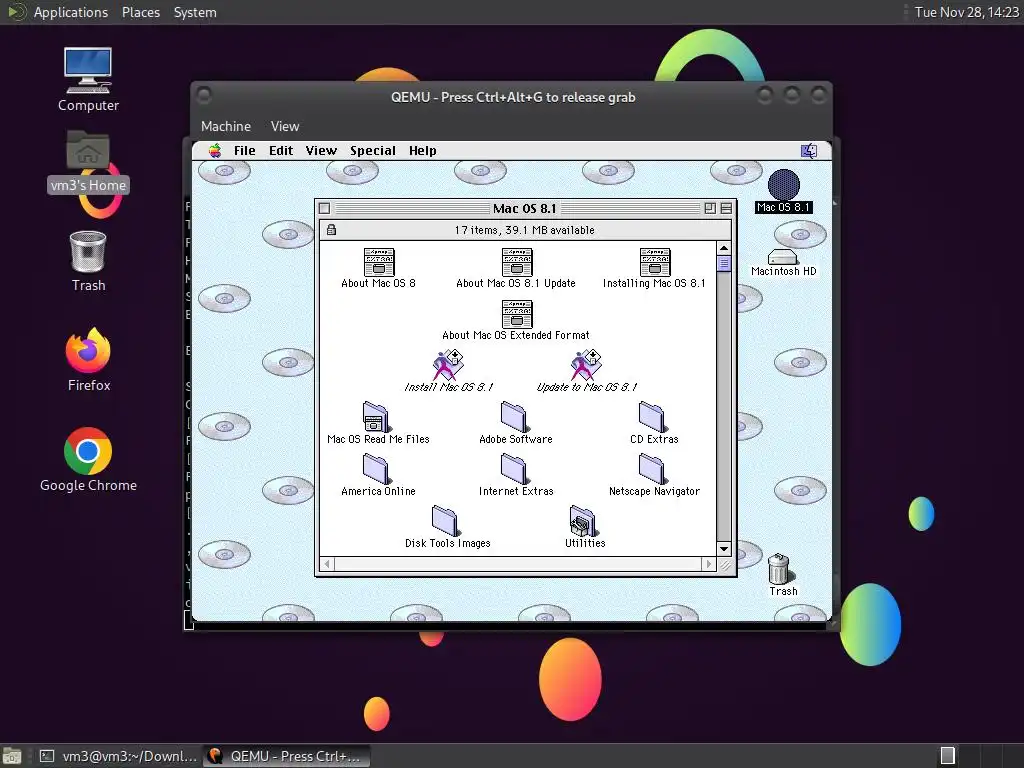Image resolution: width=1024 pixels, height=768 pixels.
Task: Open the Places menu in top panel
Action: pyautogui.click(x=141, y=12)
